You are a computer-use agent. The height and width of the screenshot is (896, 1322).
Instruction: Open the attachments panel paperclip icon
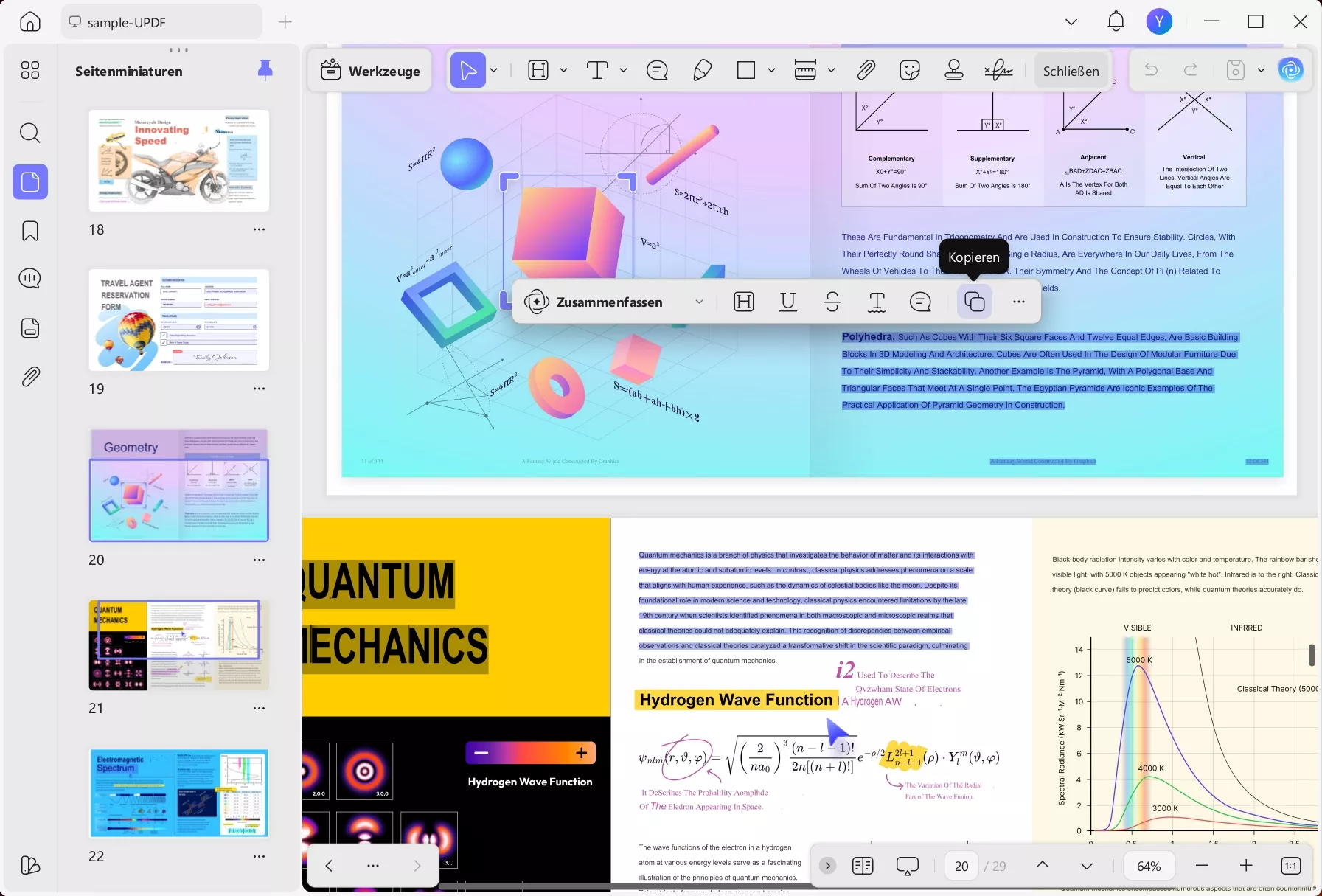coord(30,377)
